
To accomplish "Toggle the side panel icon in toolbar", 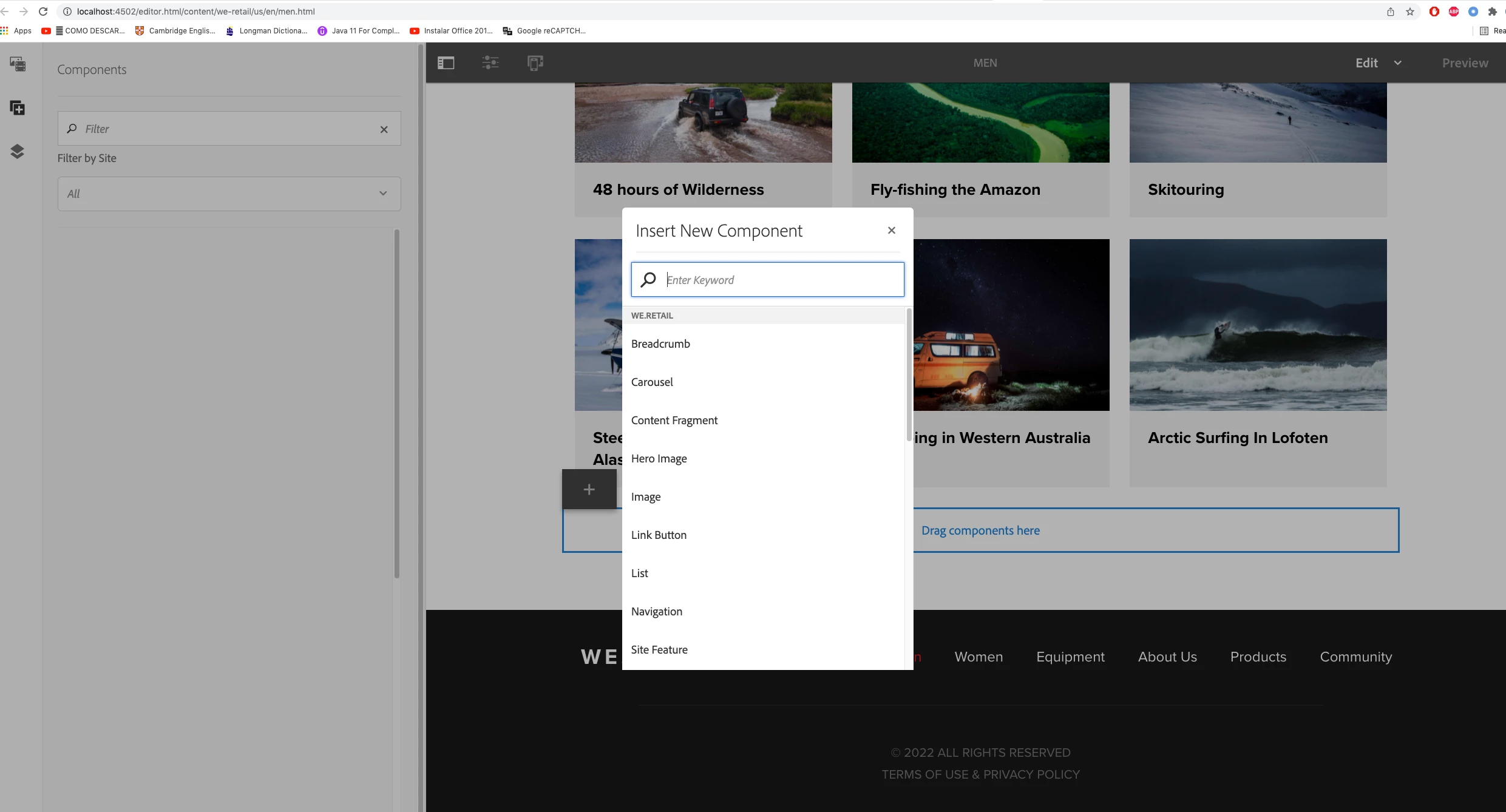I will (446, 63).
